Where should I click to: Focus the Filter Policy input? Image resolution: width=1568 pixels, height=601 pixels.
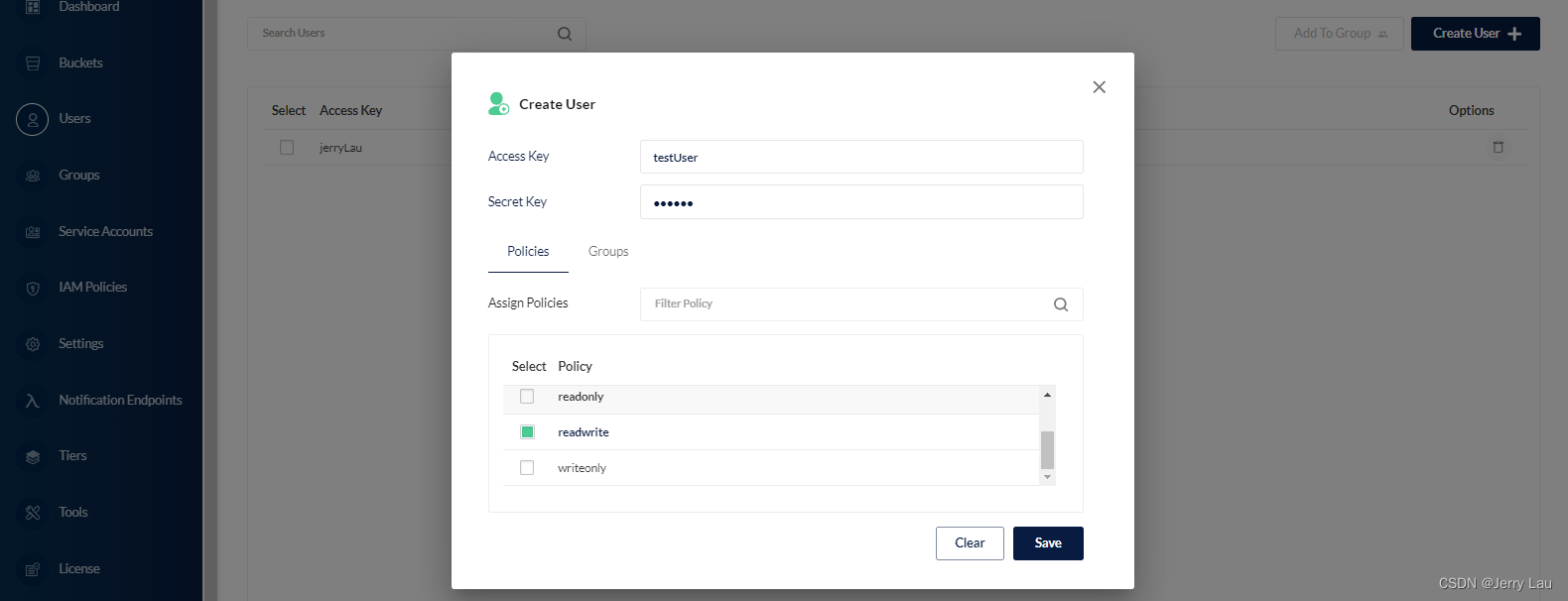pyautogui.click(x=861, y=304)
